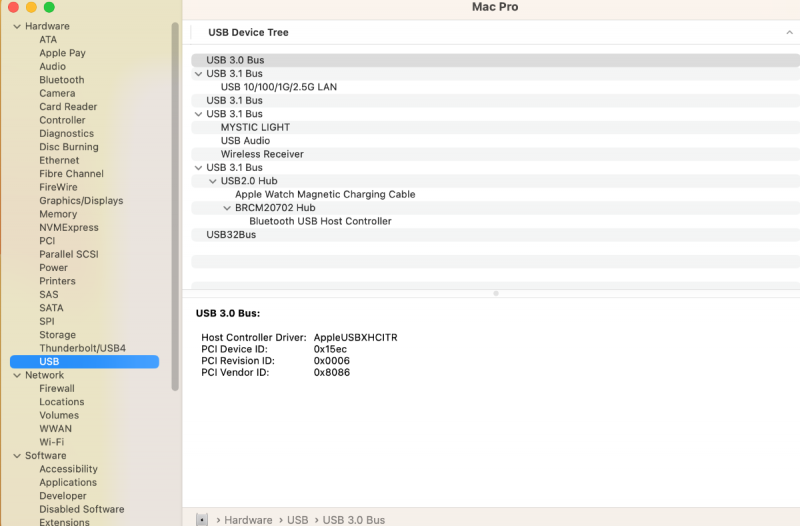Viewport: 800px width, 526px height.
Task: Open Disabled Software in the sidebar
Action: tap(82, 510)
